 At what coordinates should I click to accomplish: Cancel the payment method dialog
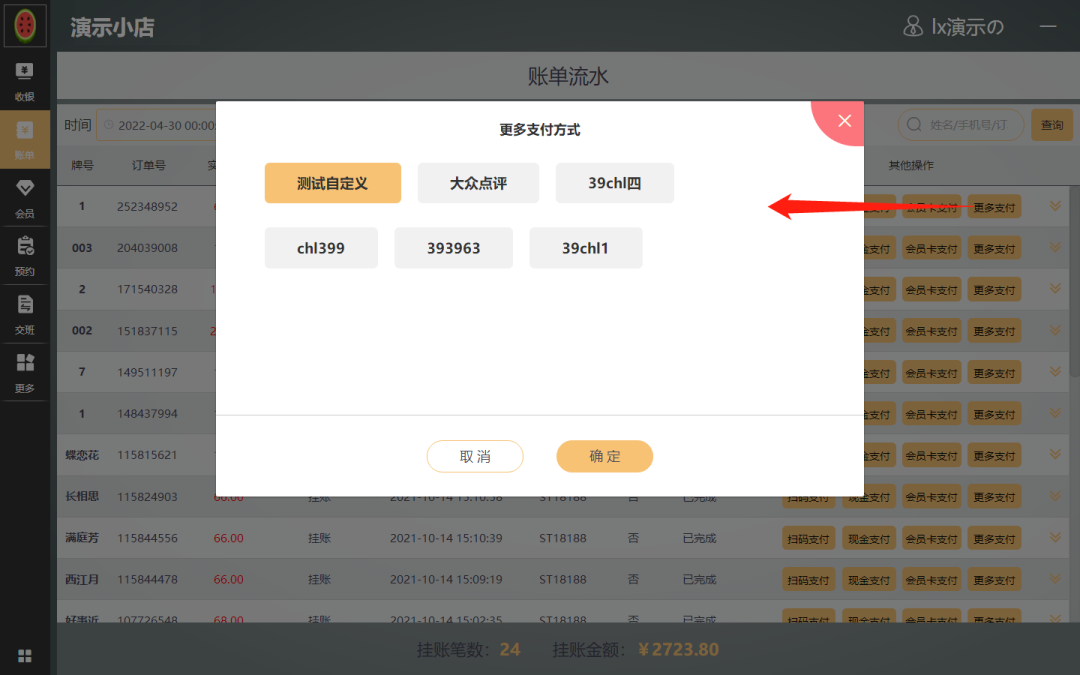click(475, 456)
